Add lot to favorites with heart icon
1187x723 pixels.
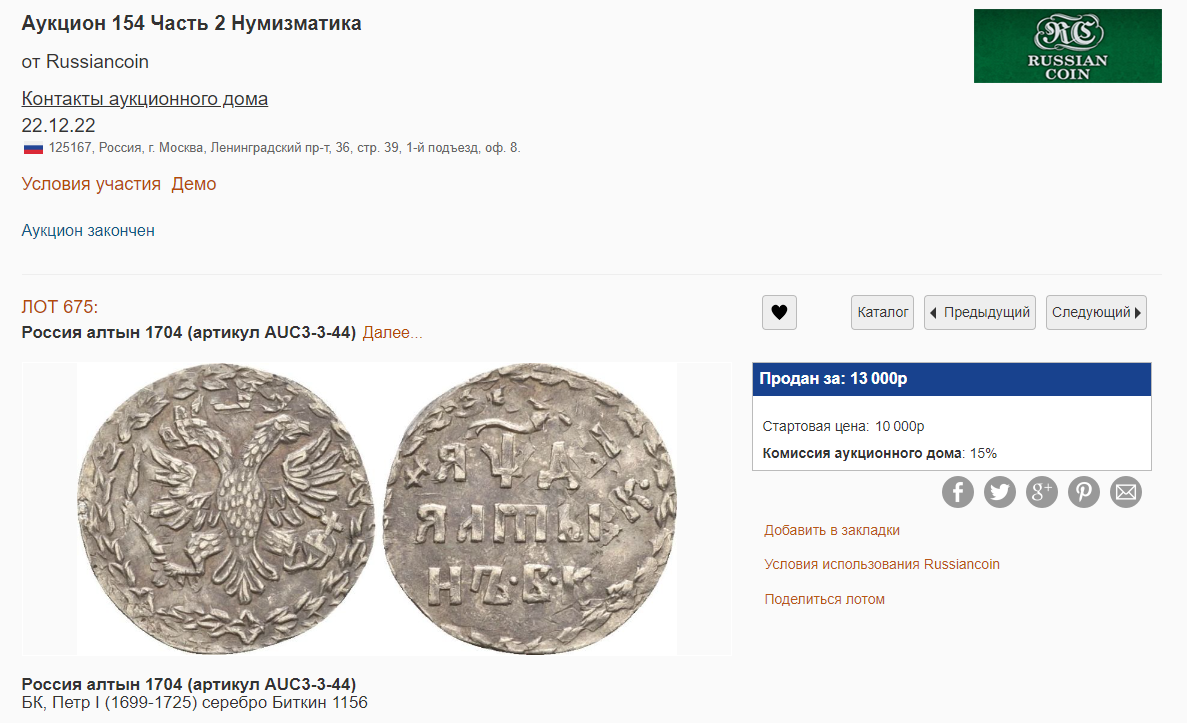(779, 312)
